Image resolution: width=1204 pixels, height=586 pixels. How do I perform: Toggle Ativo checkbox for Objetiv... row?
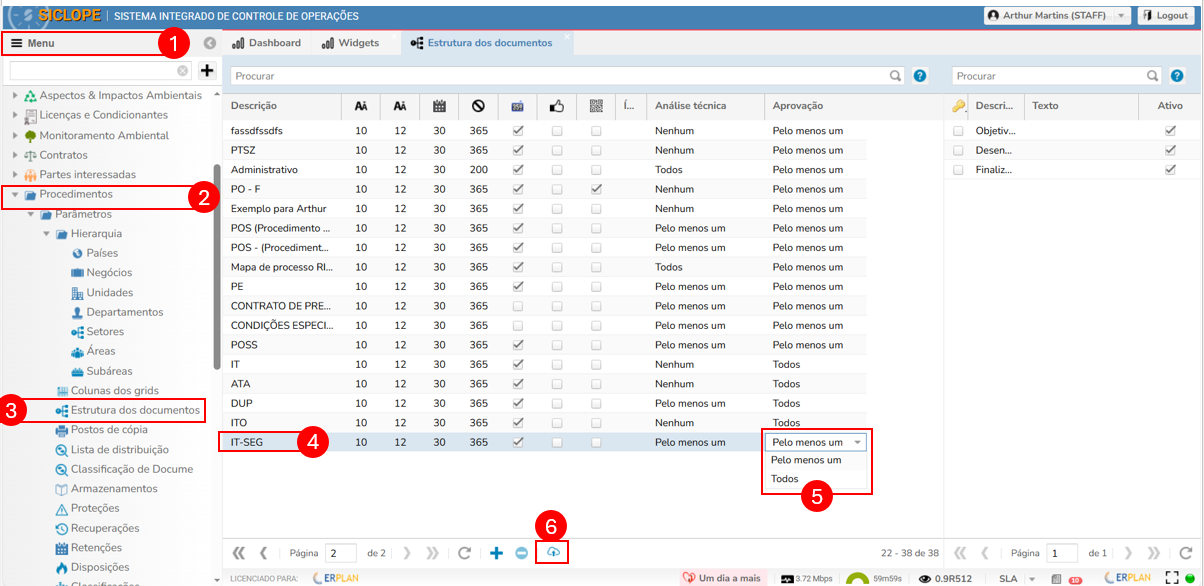click(1170, 131)
